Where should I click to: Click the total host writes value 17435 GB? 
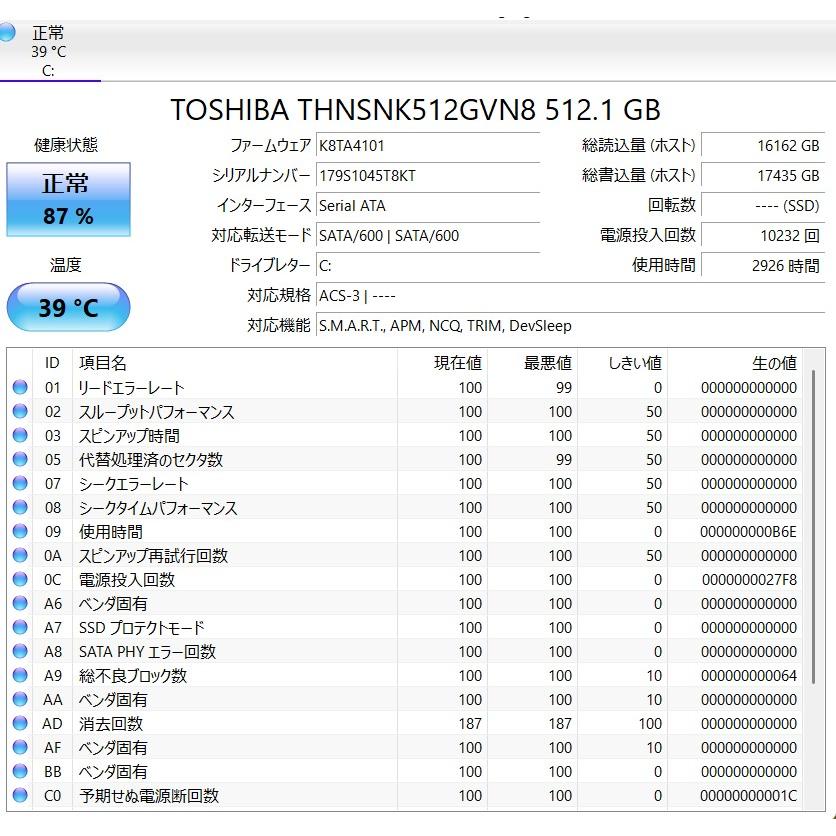pyautogui.click(x=763, y=175)
